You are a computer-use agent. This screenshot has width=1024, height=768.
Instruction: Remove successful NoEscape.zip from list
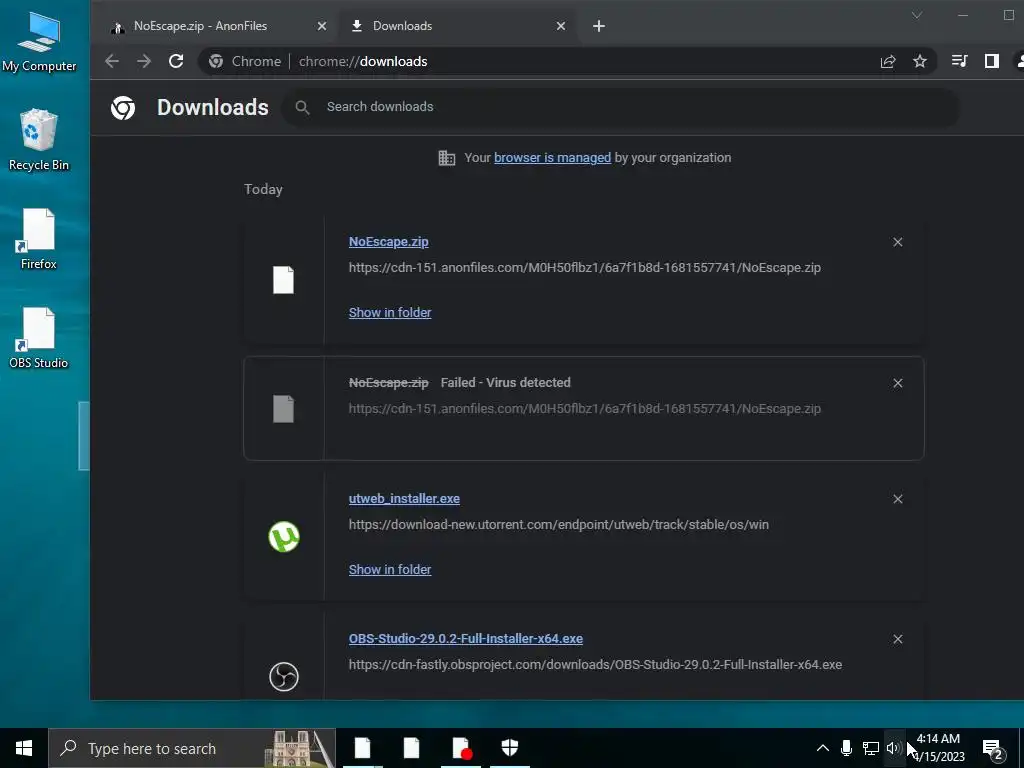(x=897, y=242)
